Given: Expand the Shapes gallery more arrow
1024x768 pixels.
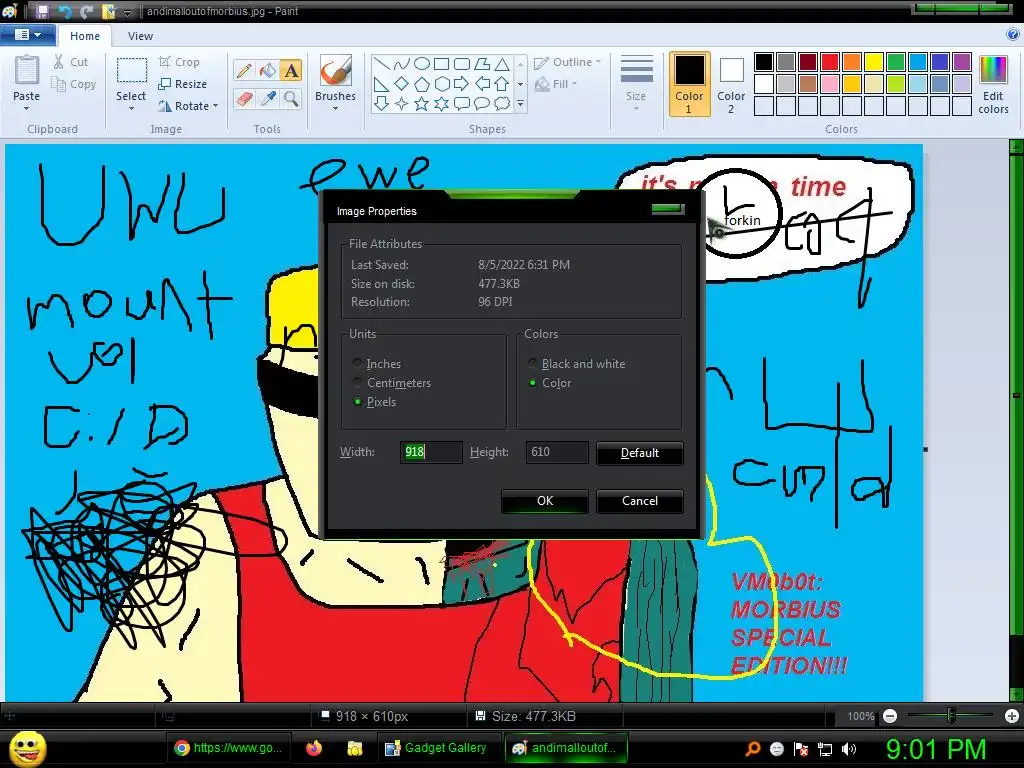Looking at the screenshot, I should (520, 103).
